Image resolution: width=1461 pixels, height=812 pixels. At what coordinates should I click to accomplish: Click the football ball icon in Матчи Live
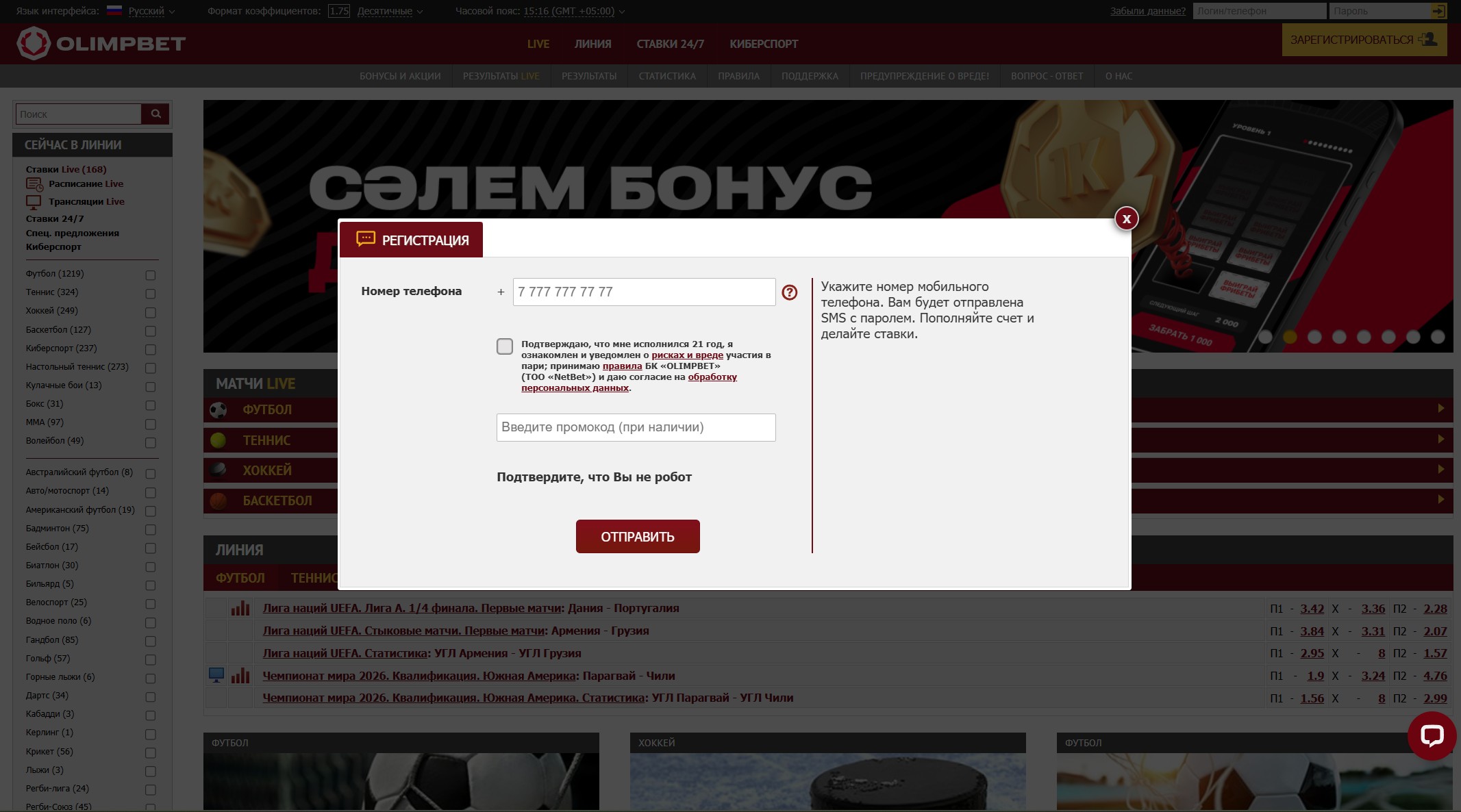pos(218,410)
